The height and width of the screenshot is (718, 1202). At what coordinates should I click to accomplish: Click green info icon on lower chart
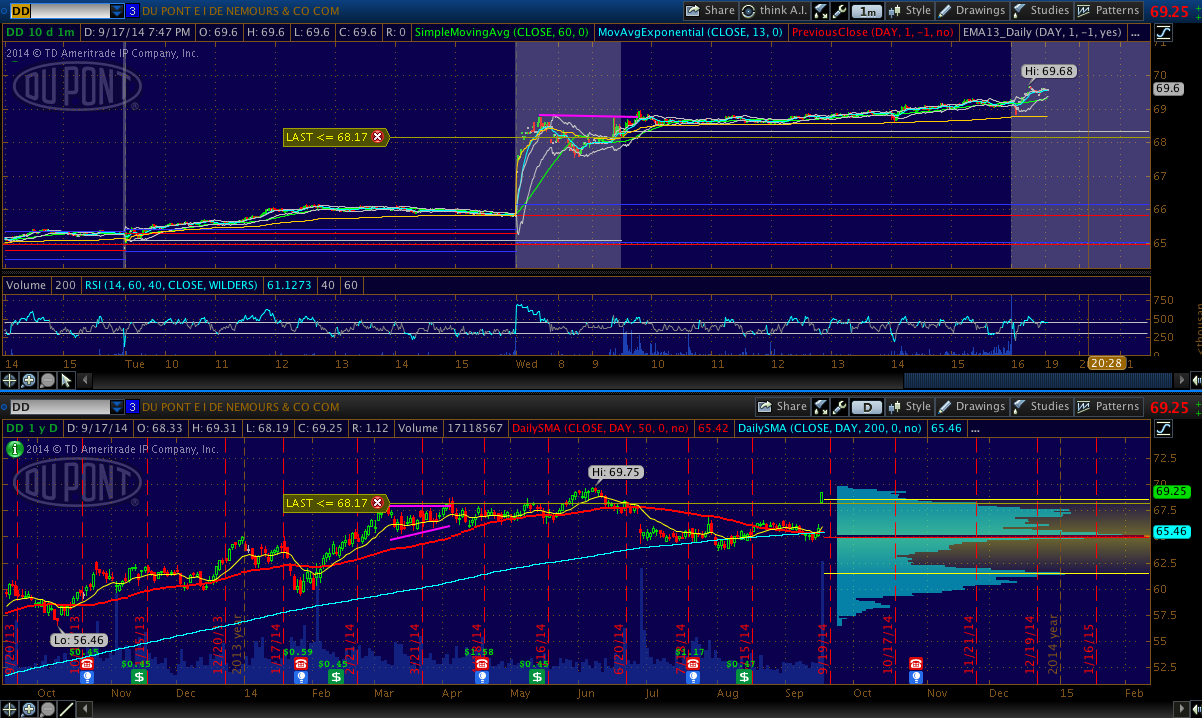click(x=14, y=450)
